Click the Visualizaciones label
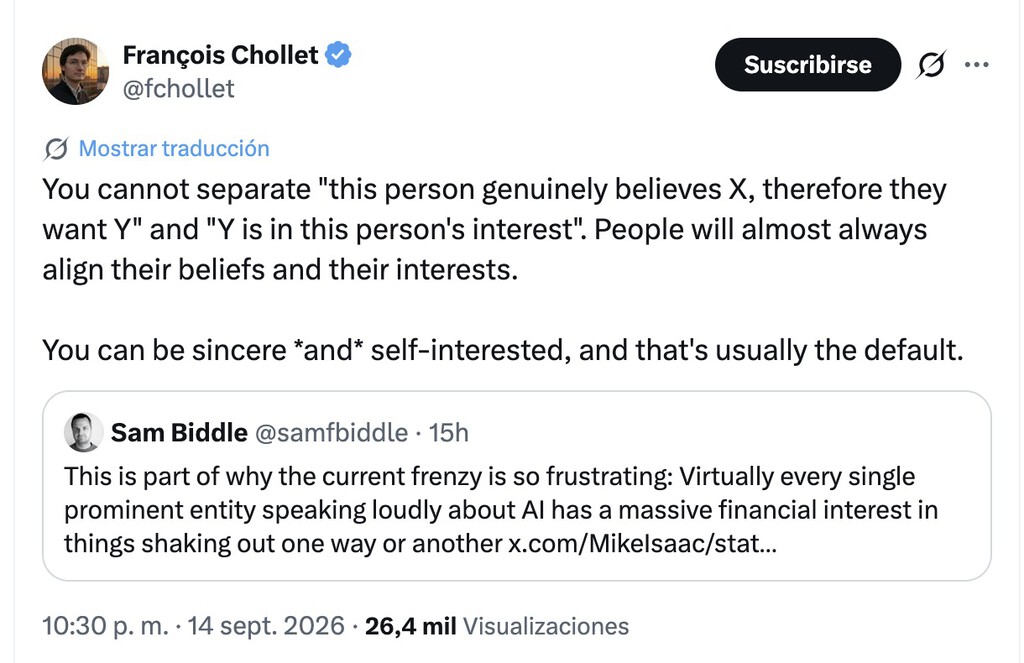This screenshot has height=663, width=1024. (x=546, y=626)
